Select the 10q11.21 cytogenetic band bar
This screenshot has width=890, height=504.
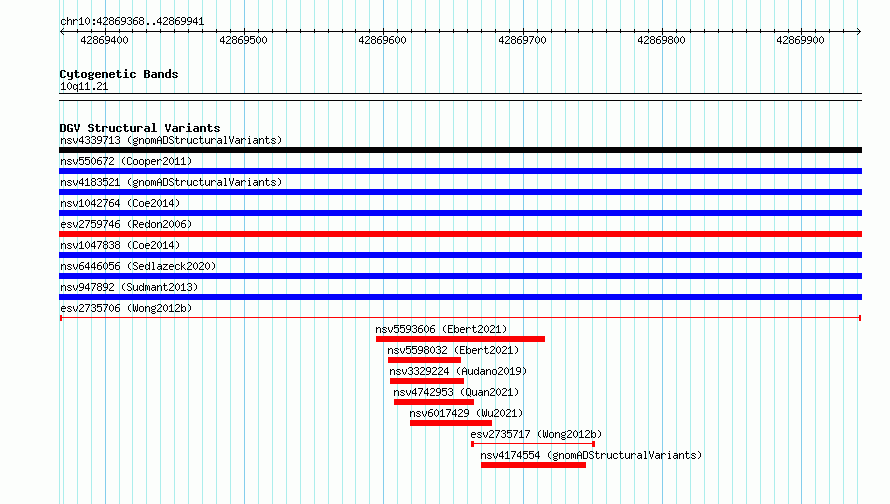[460, 97]
